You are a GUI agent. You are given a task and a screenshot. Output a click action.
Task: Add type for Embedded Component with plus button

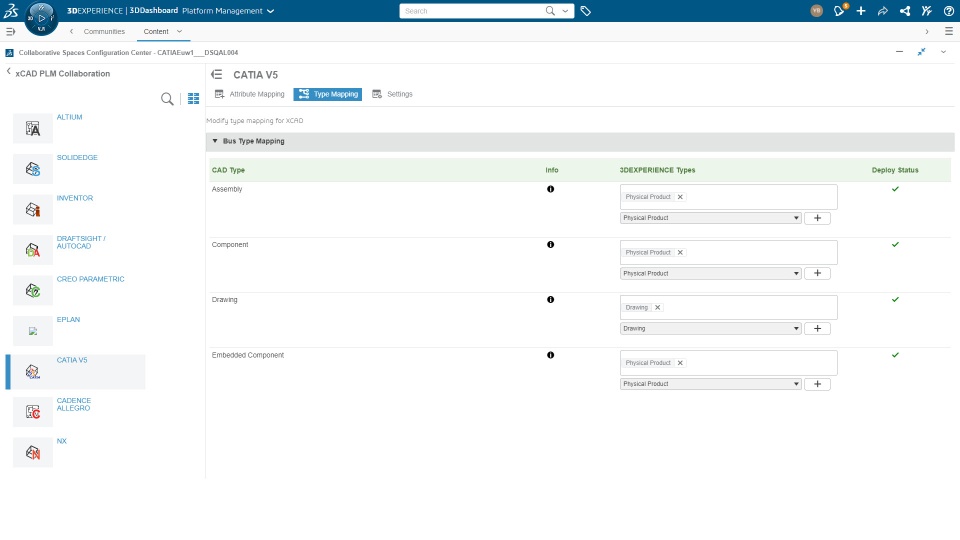tap(817, 384)
